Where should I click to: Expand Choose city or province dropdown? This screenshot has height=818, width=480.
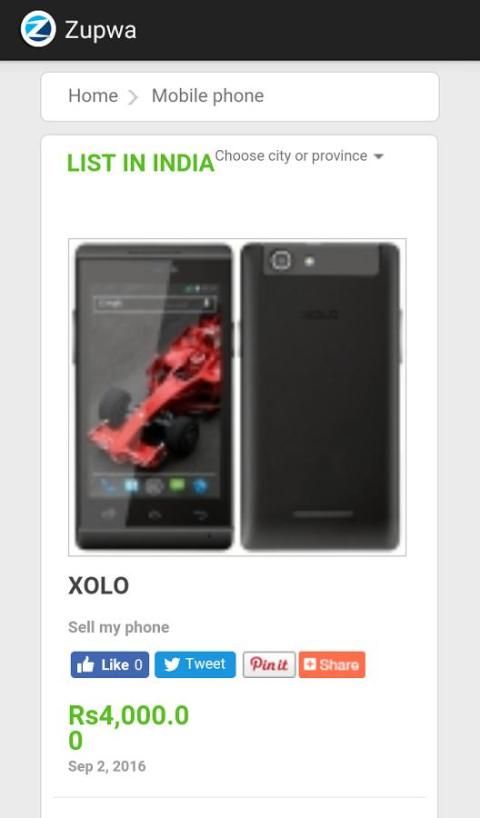click(299, 156)
